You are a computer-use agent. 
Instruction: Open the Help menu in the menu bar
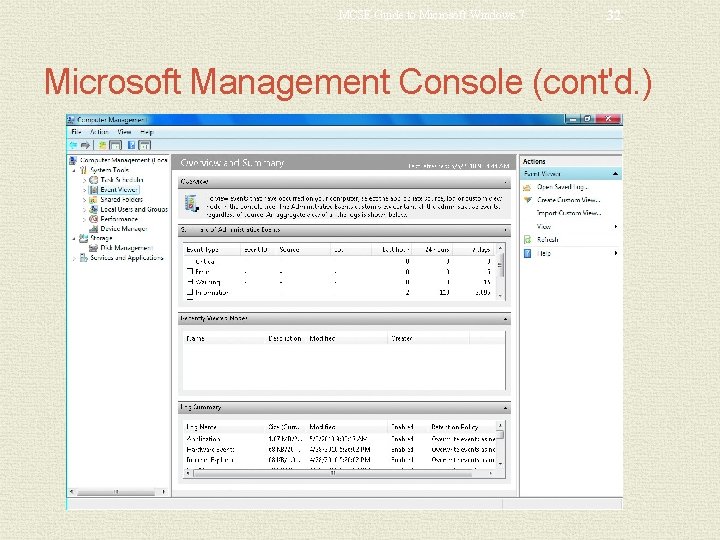coord(146,132)
